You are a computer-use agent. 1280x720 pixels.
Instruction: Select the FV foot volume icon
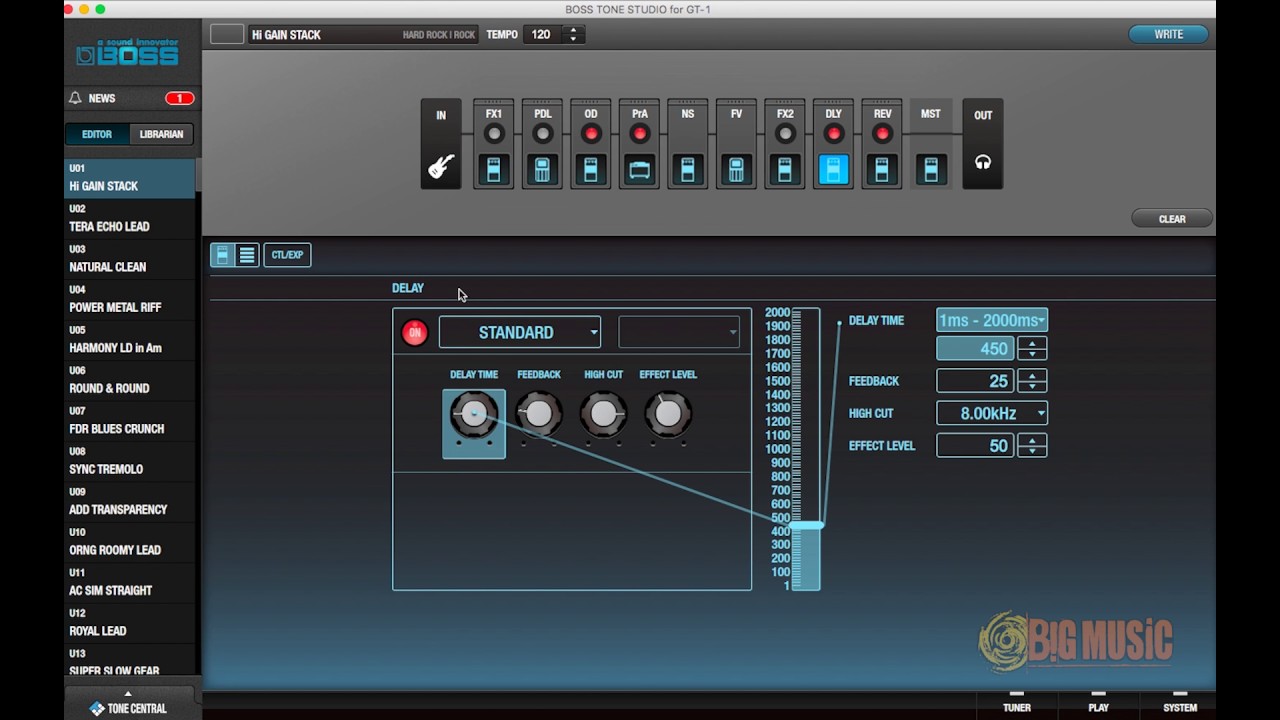click(x=736, y=170)
